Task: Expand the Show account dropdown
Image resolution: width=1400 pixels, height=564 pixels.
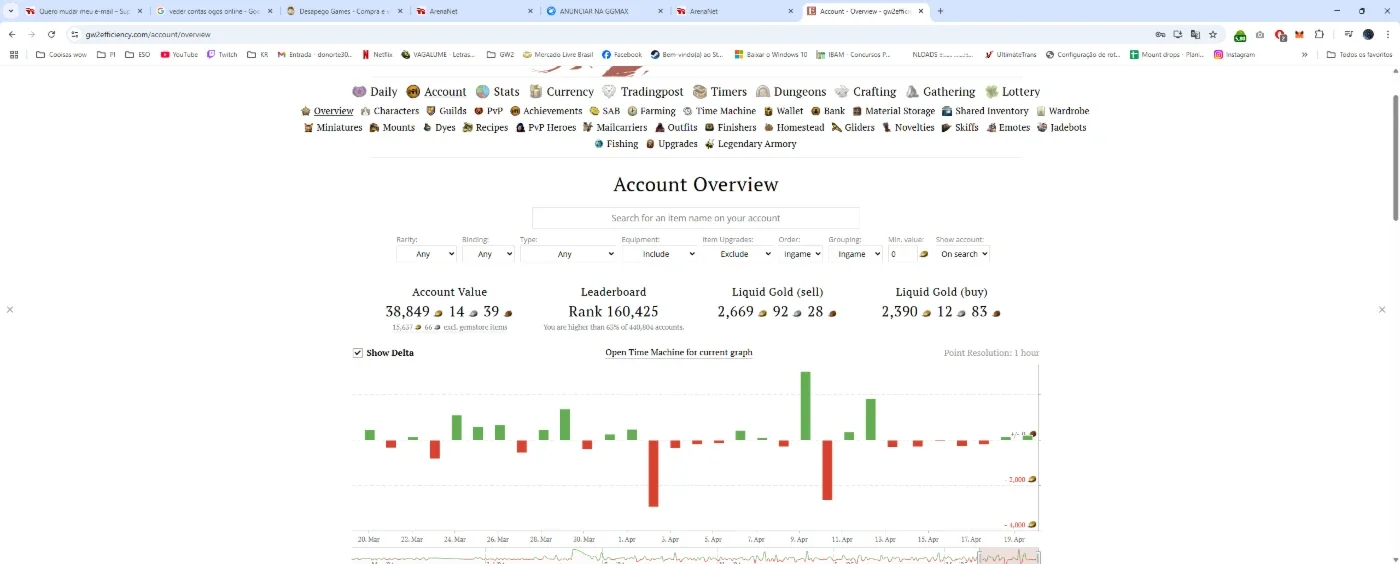Action: pyautogui.click(x=963, y=254)
